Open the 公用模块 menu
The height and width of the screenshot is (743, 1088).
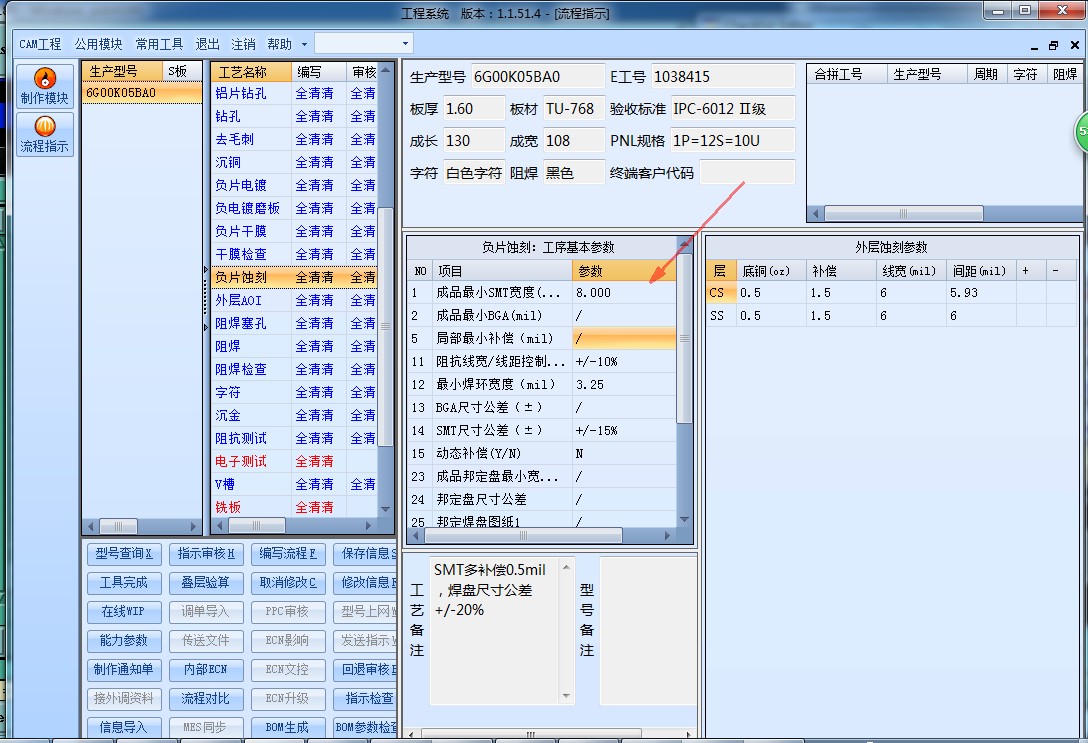(x=99, y=44)
